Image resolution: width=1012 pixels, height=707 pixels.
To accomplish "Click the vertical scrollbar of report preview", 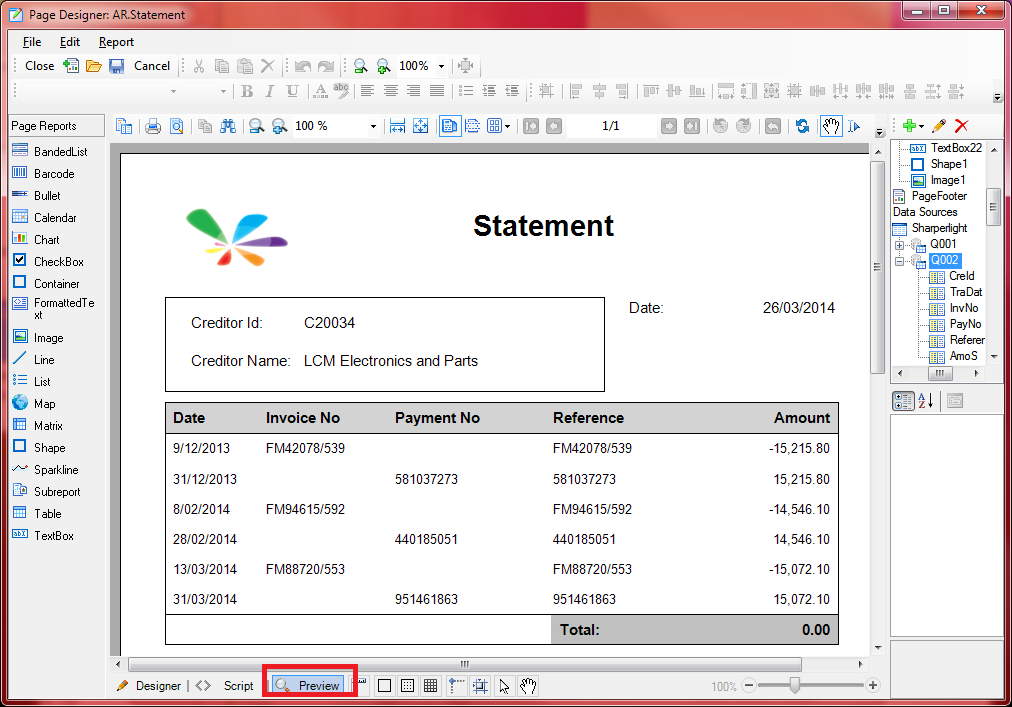I will 877,267.
